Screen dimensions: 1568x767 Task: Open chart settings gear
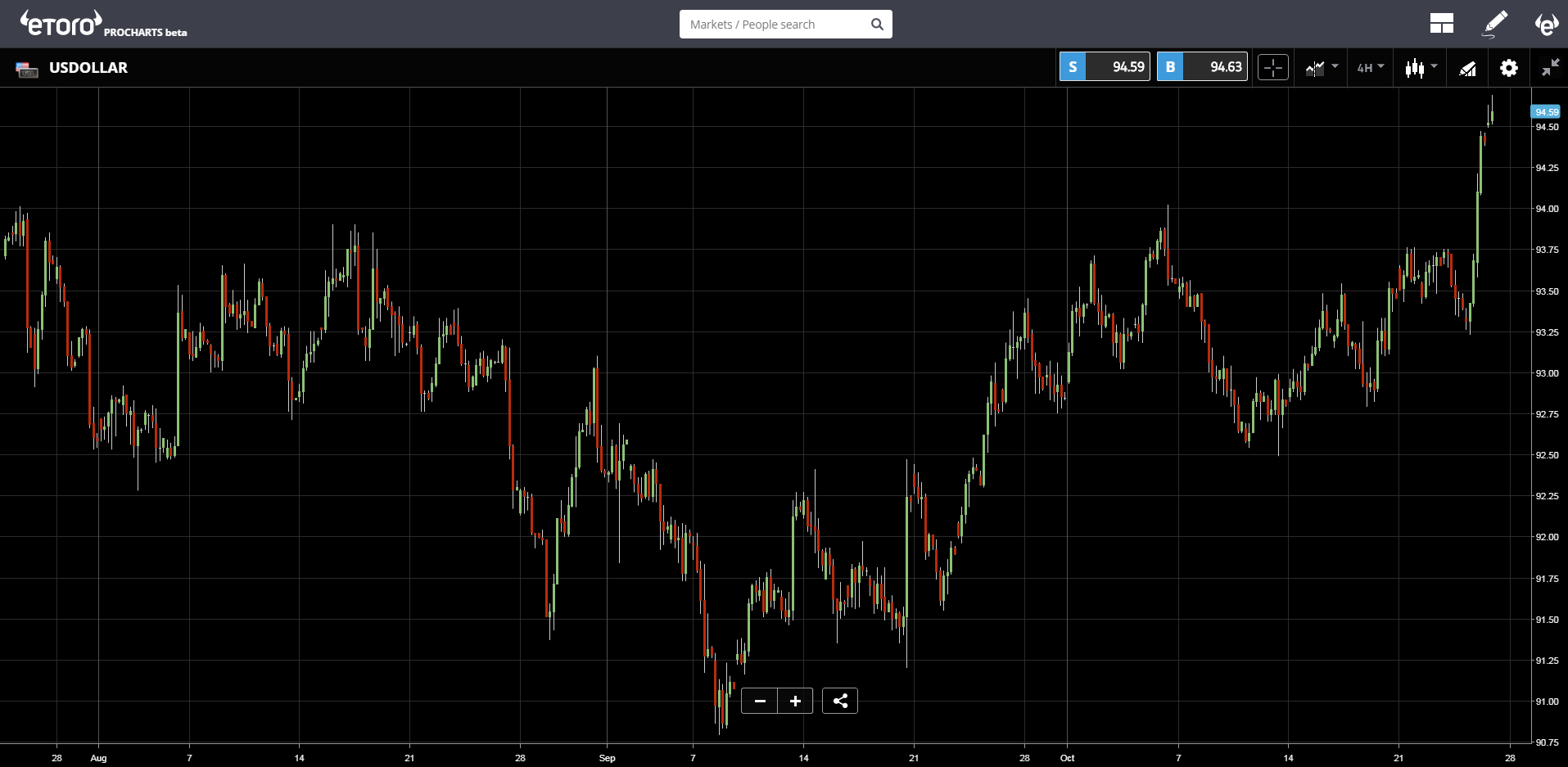click(x=1509, y=68)
